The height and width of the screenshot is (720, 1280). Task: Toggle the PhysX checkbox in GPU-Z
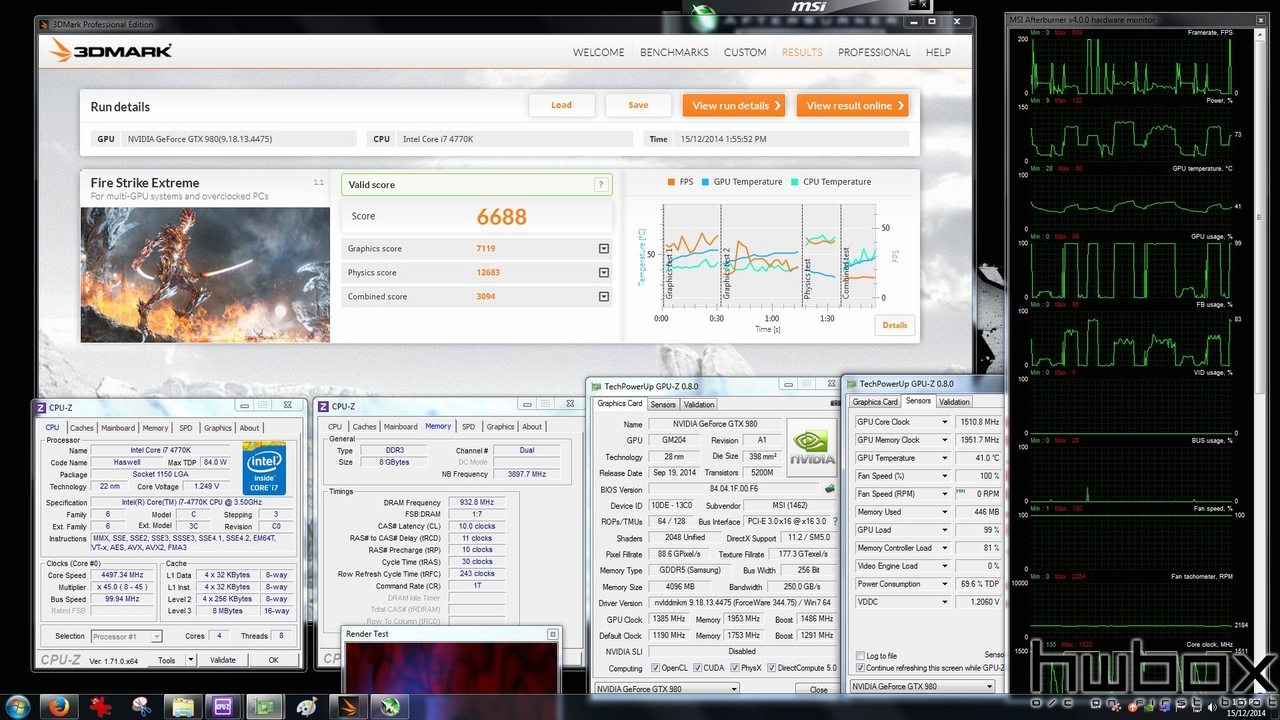(734, 668)
